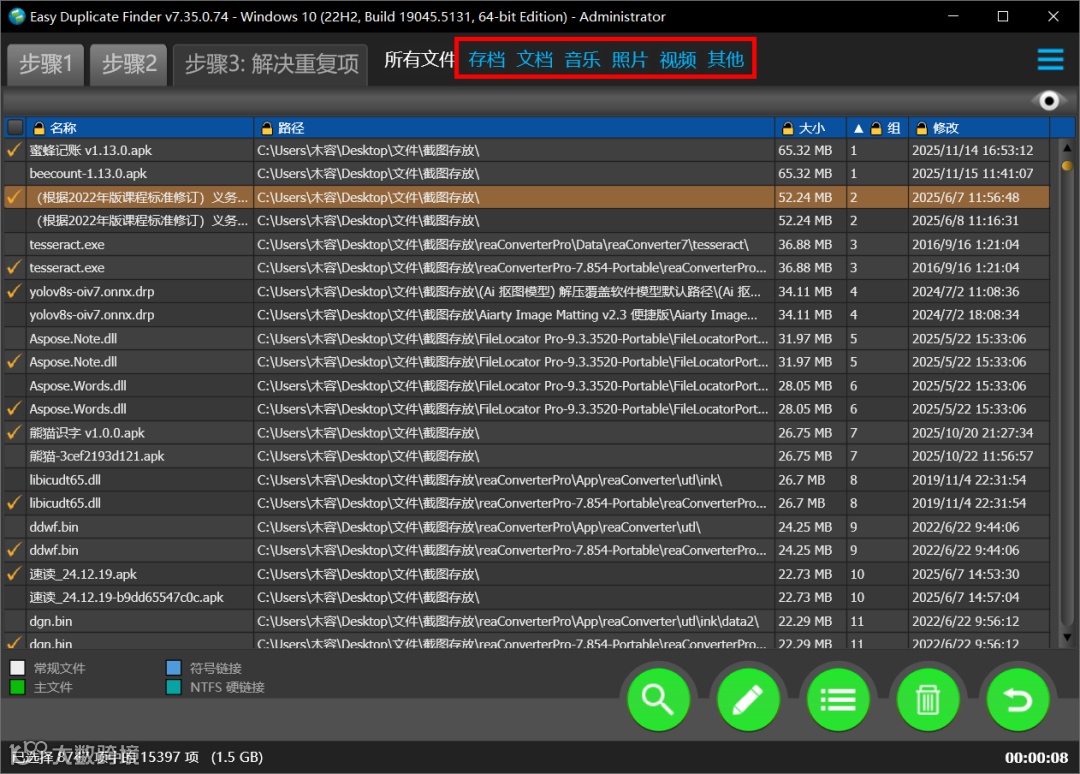Check 熊猫-3cef2193d121.apk
This screenshot has width=1080, height=774.
pyautogui.click(x=14, y=456)
